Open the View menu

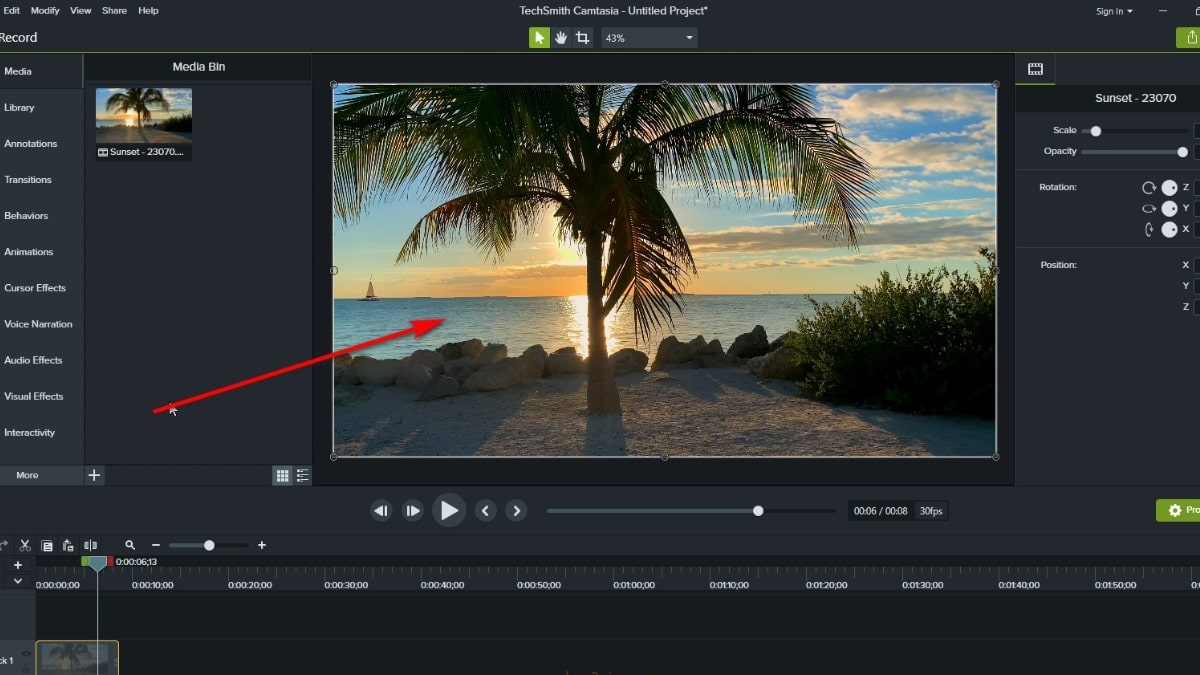pos(81,11)
